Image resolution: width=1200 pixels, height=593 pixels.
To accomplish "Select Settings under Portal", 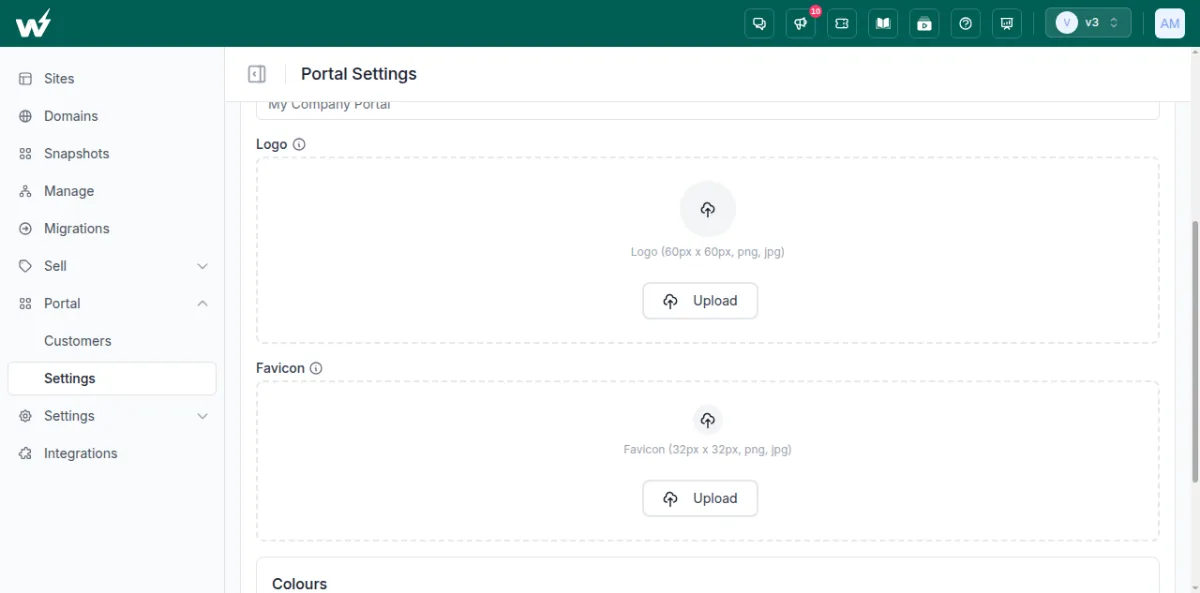I will (x=112, y=379).
